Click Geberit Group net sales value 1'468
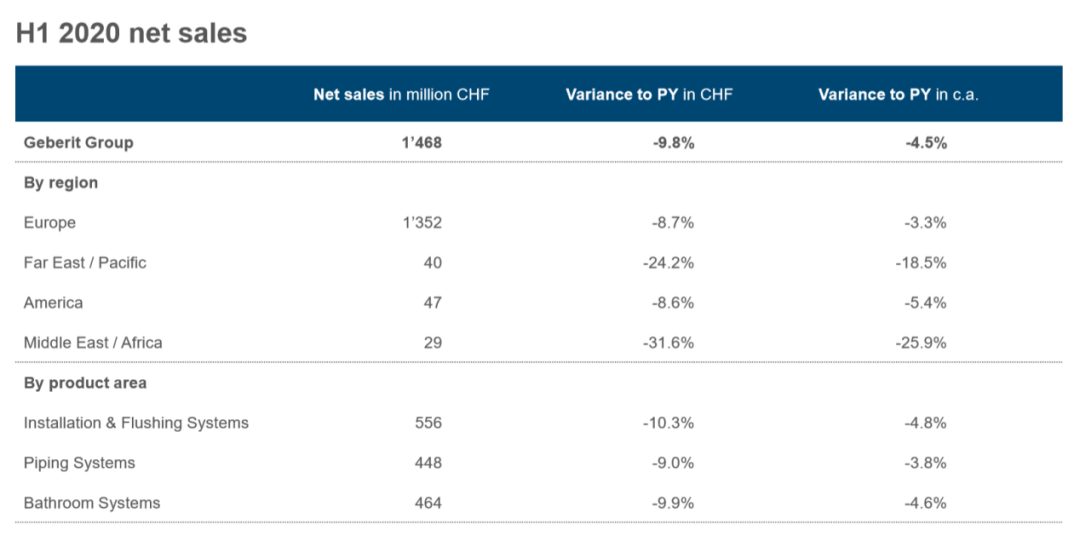The height and width of the screenshot is (536, 1080). click(x=421, y=142)
